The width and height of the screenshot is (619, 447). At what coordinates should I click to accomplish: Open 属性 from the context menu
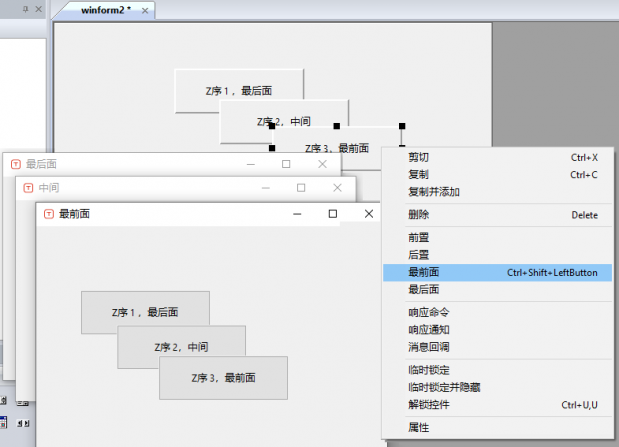pos(497,428)
